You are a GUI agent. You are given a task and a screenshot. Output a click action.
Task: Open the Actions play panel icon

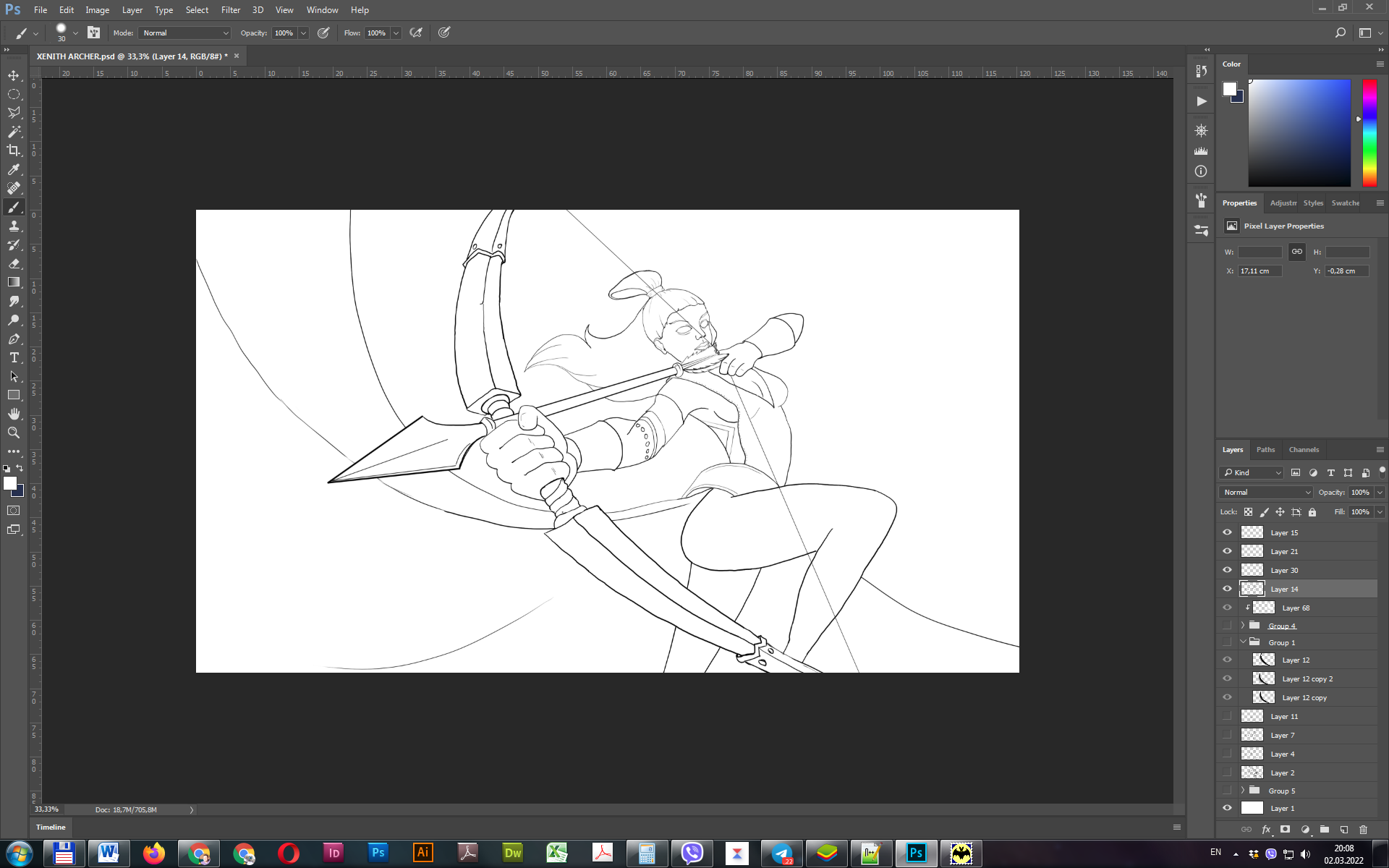1201,101
